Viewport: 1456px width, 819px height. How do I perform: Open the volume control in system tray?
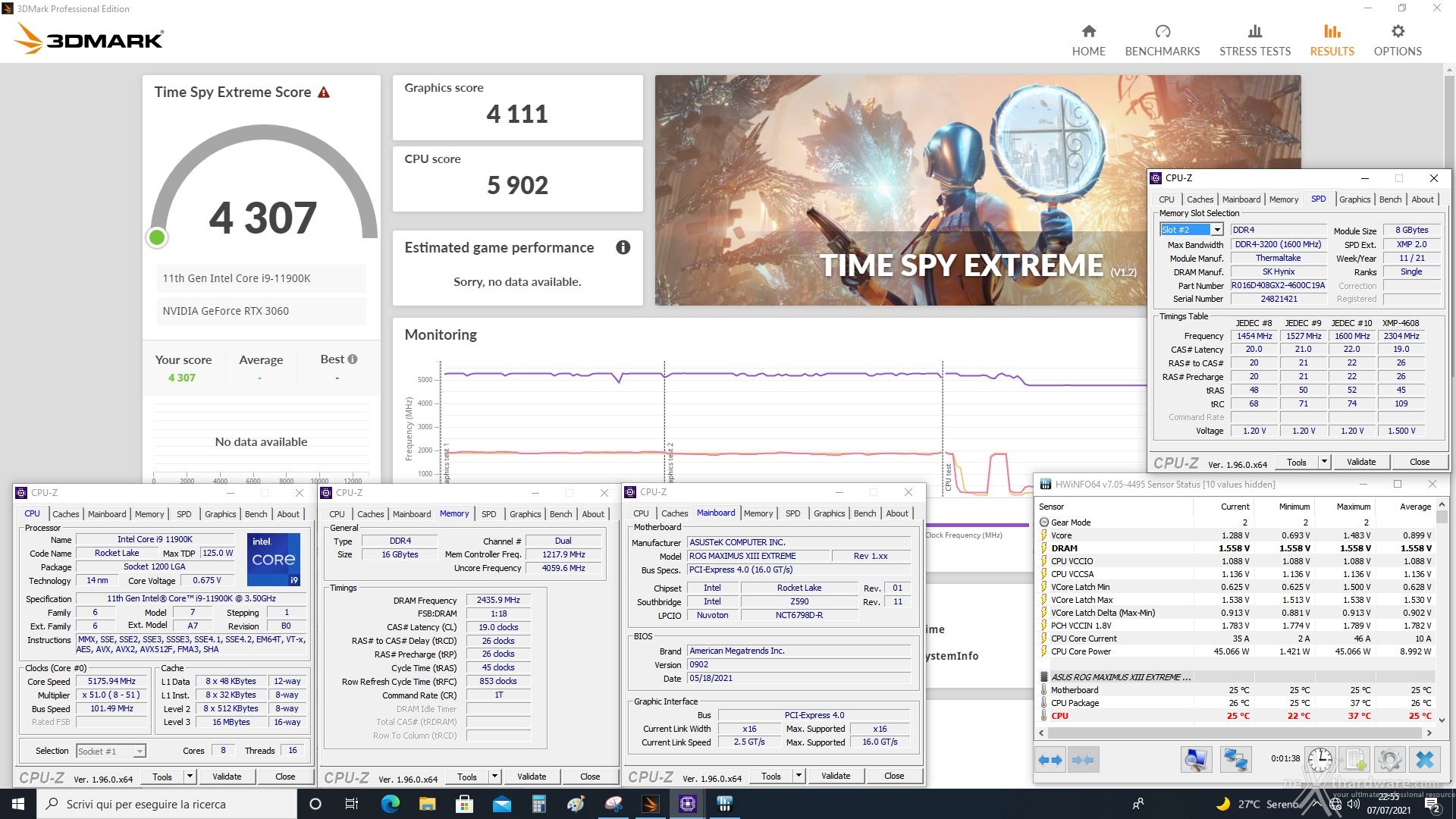[x=1354, y=804]
